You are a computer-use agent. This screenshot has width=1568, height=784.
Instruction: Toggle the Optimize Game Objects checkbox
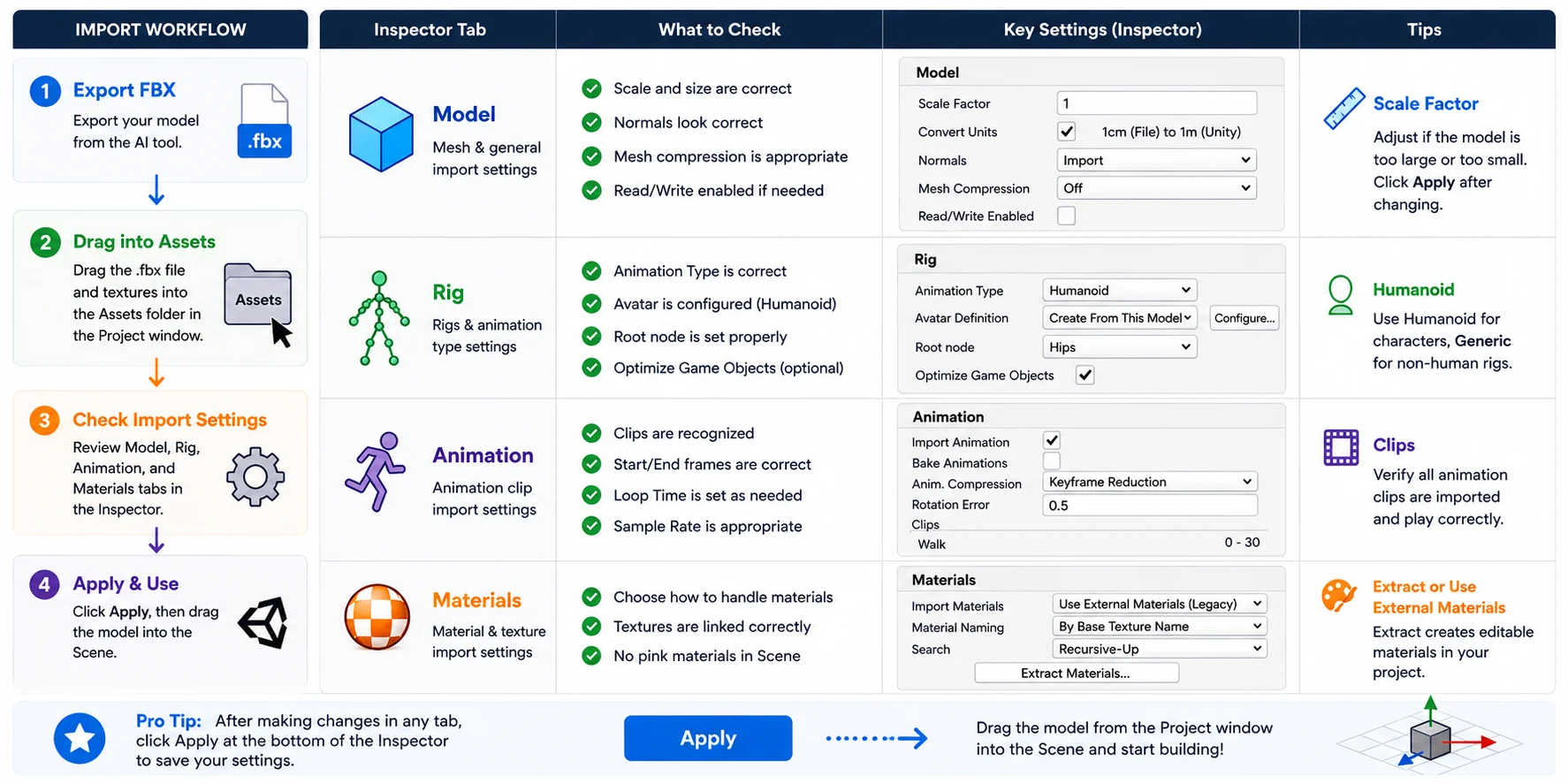point(1085,375)
